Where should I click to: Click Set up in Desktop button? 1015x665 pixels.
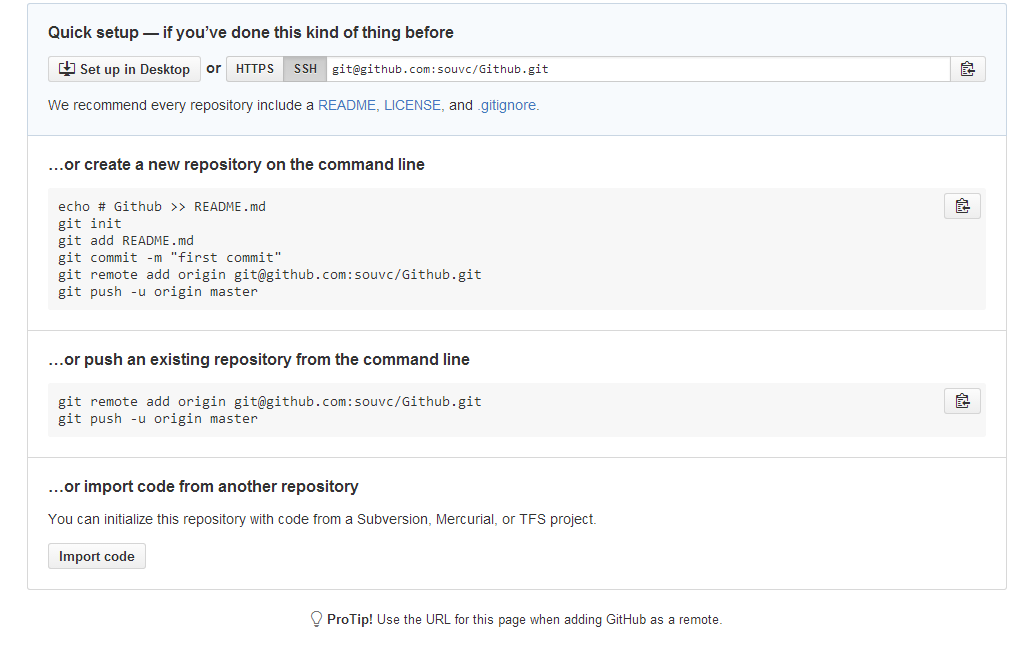pos(124,69)
